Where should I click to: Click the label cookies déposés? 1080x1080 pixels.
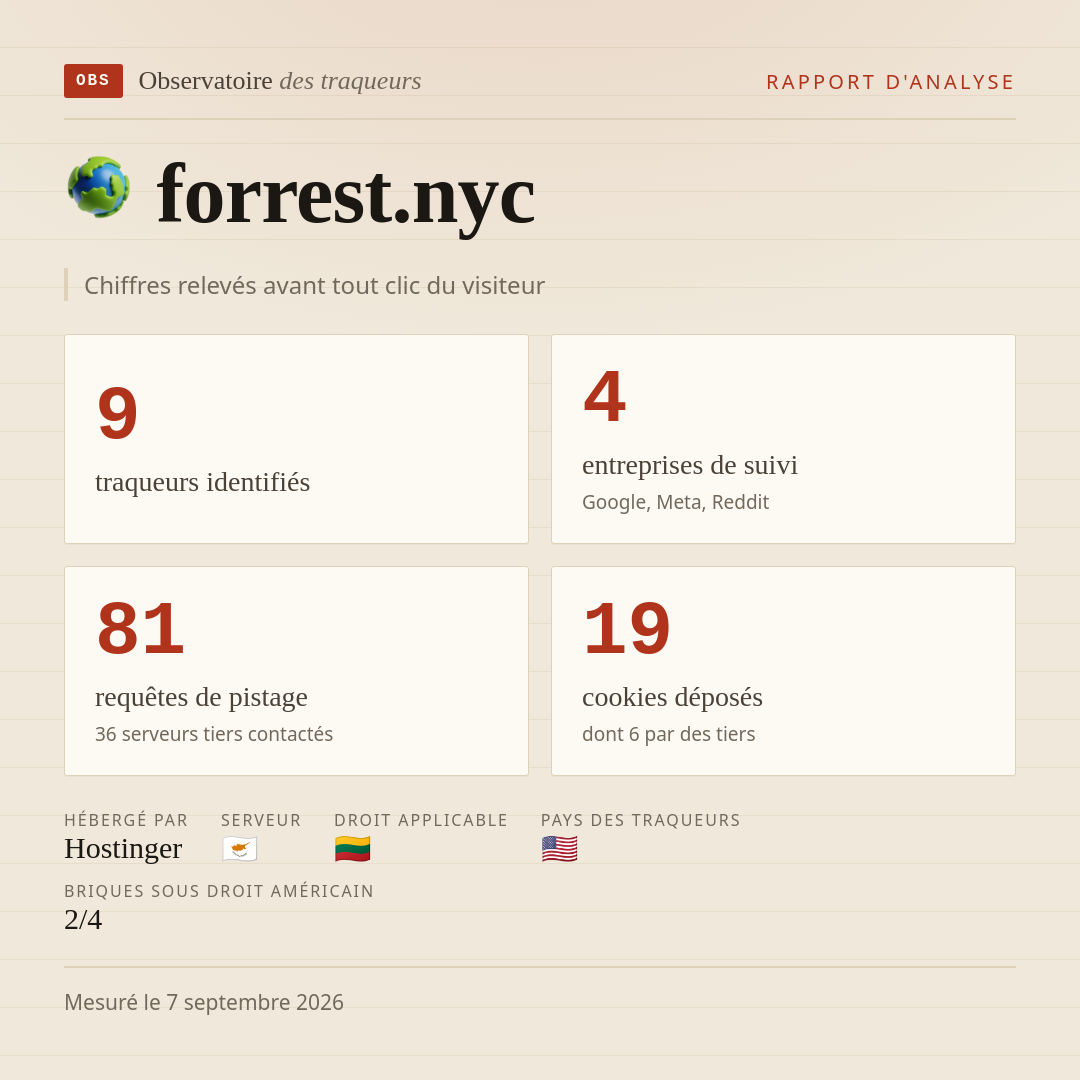[672, 697]
